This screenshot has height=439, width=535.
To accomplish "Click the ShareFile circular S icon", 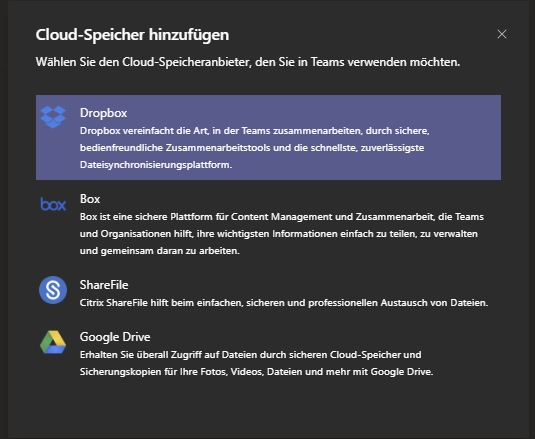I will [x=53, y=290].
